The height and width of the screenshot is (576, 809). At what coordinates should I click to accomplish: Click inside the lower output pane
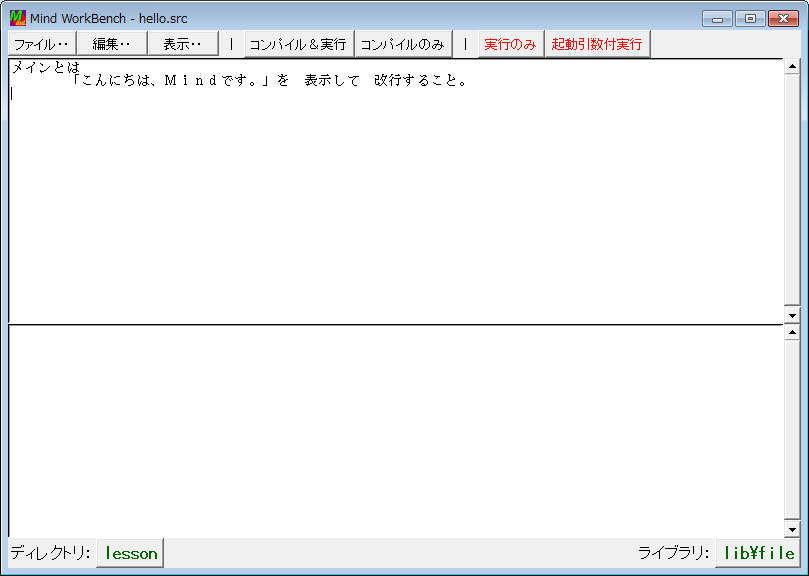coord(396,431)
